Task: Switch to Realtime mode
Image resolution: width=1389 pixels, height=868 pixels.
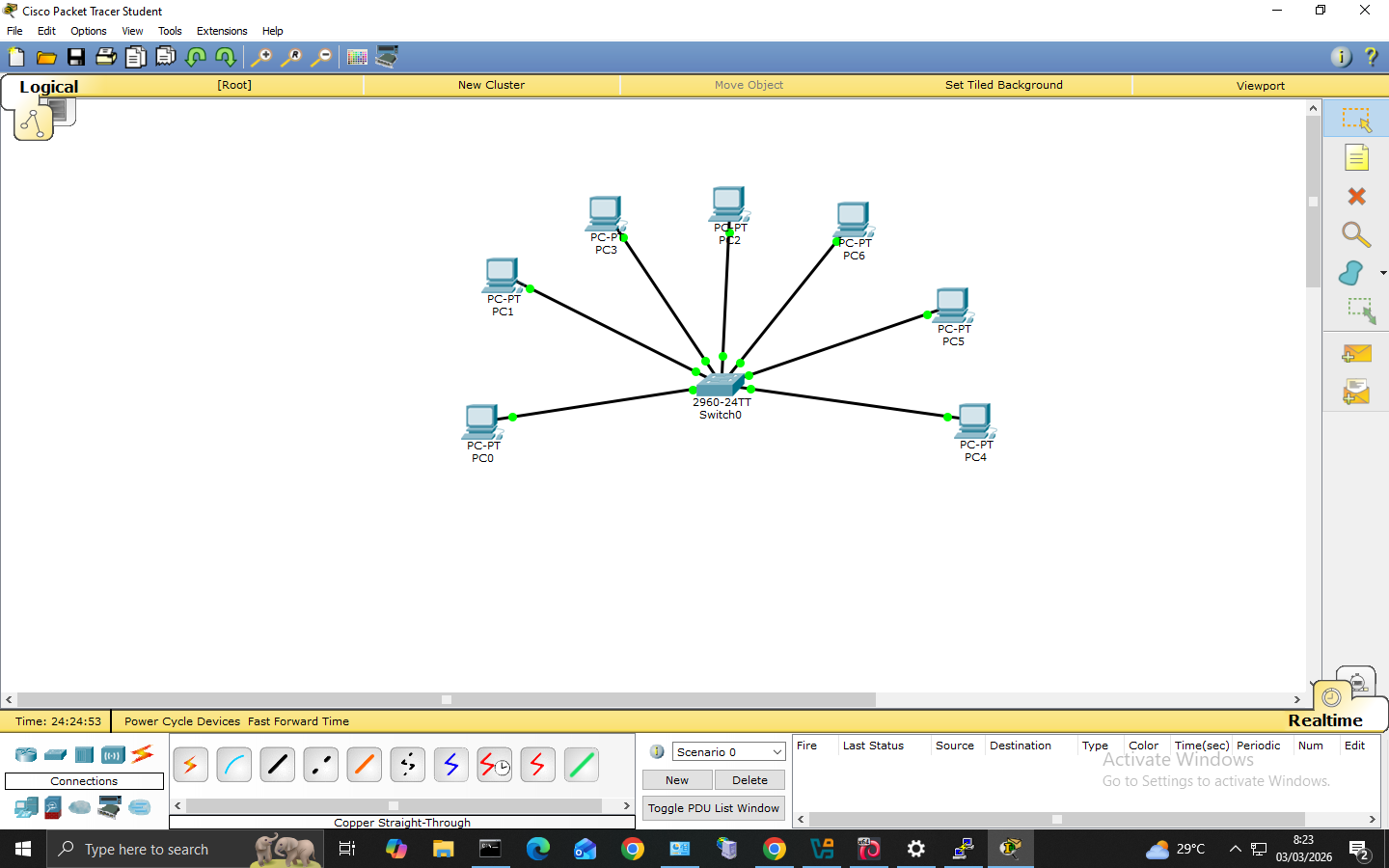Action: 1331,697
